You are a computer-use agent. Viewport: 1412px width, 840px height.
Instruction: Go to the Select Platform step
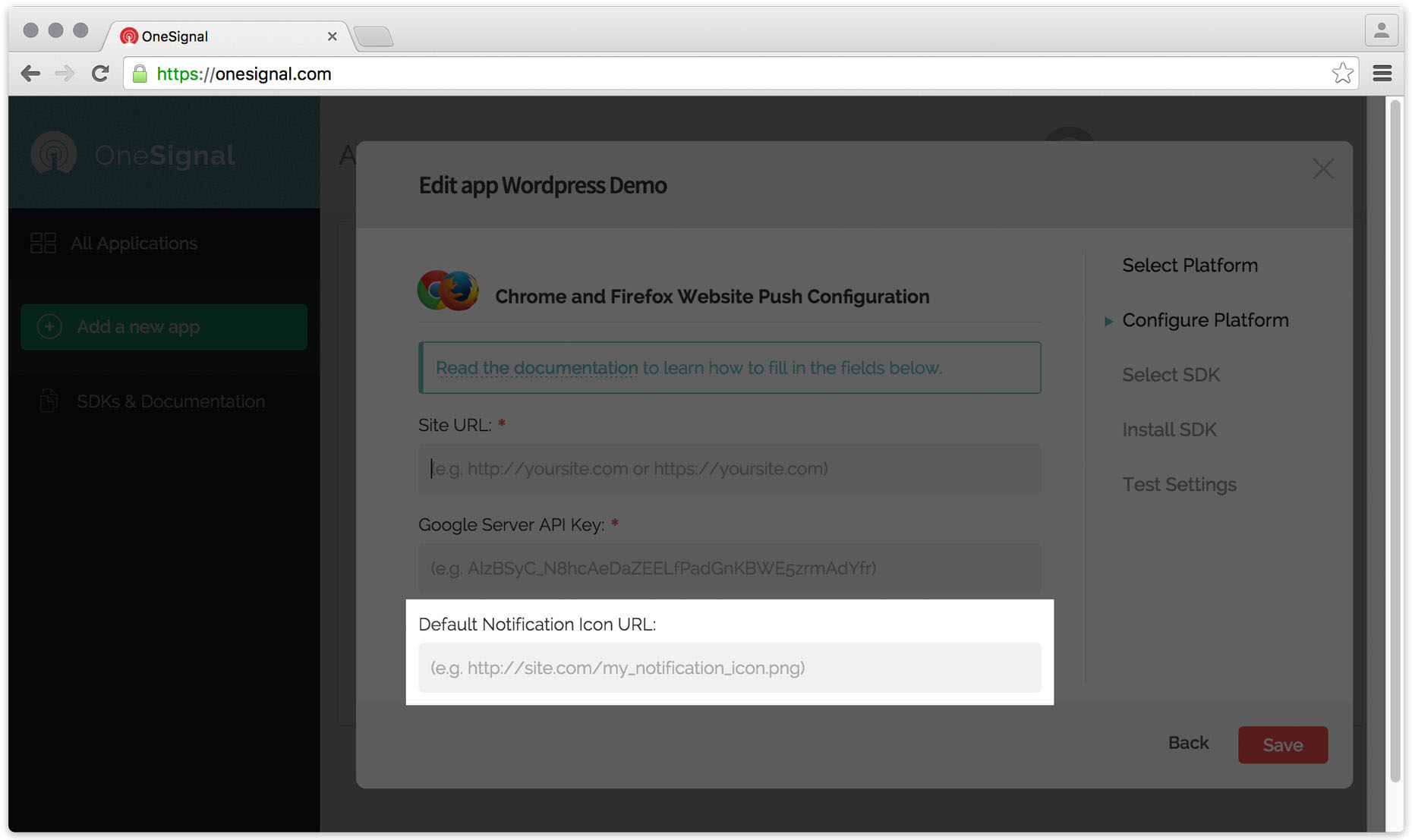pyautogui.click(x=1190, y=266)
